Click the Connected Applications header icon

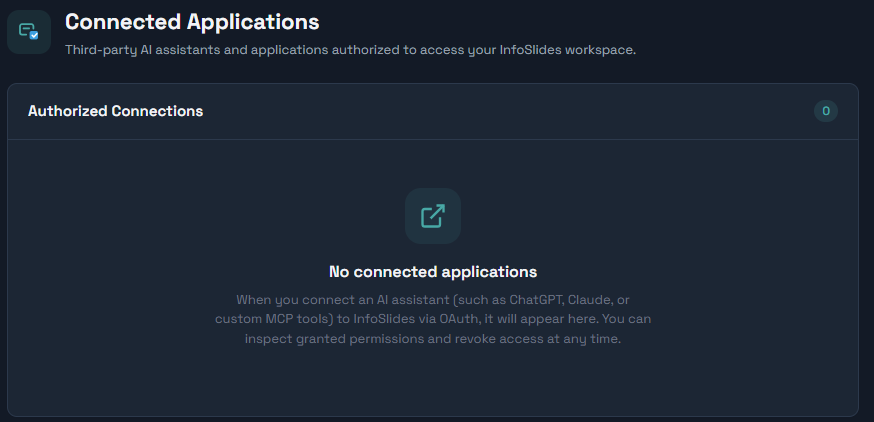(x=29, y=32)
